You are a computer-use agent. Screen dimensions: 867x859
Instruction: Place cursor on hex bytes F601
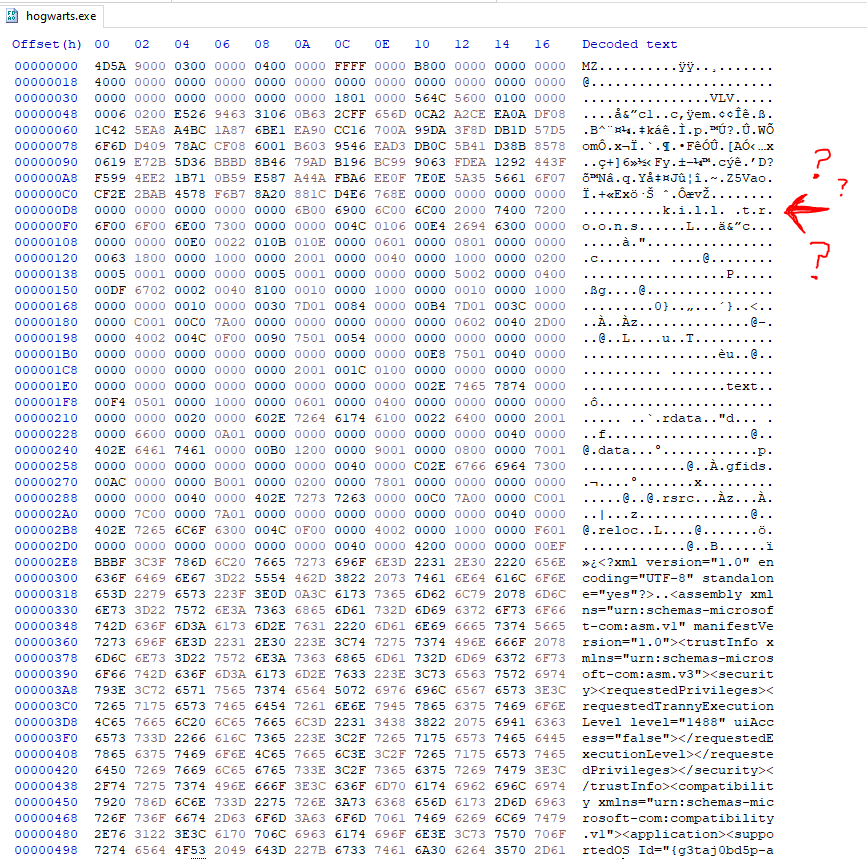pos(550,531)
